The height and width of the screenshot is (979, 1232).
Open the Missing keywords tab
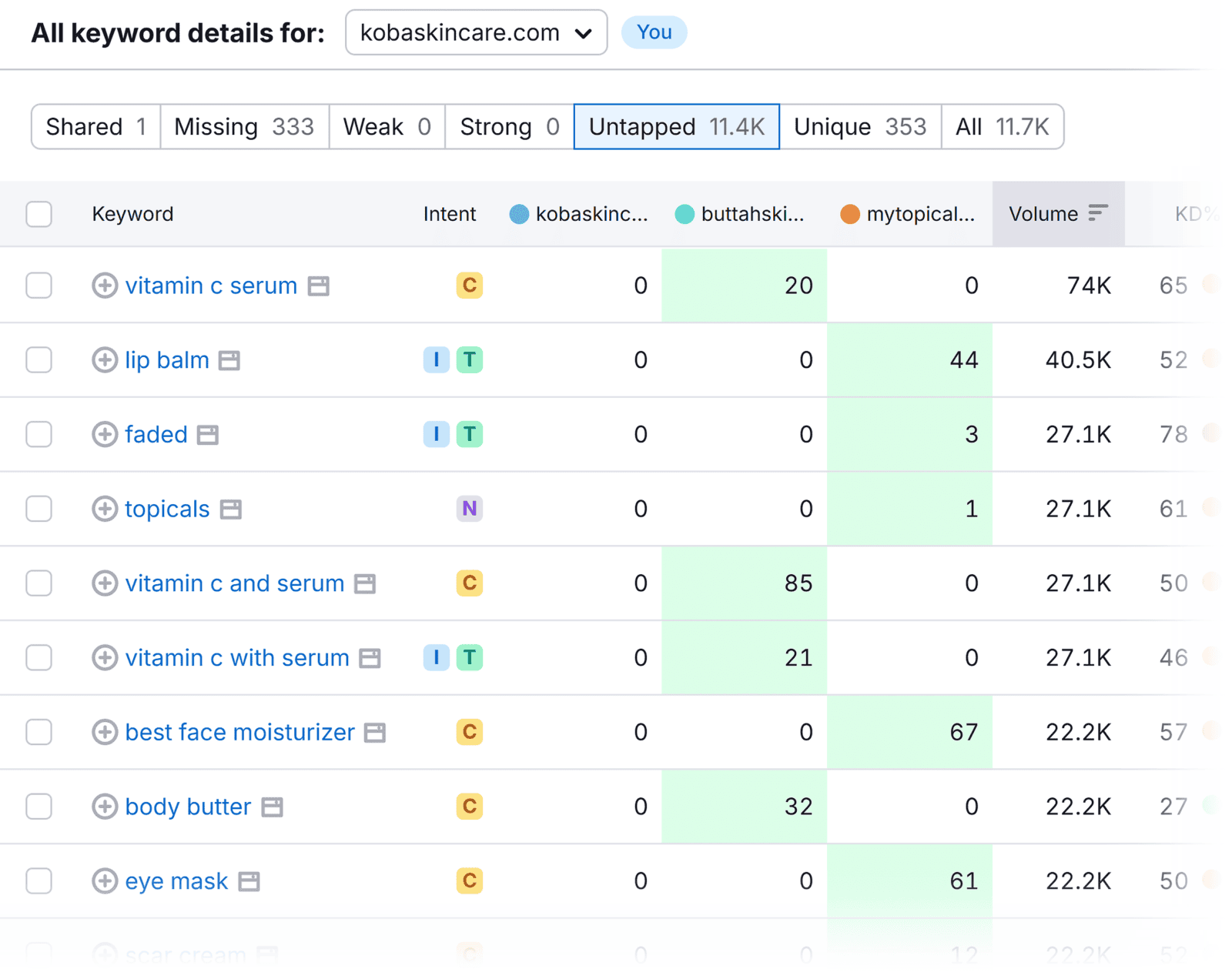244,126
